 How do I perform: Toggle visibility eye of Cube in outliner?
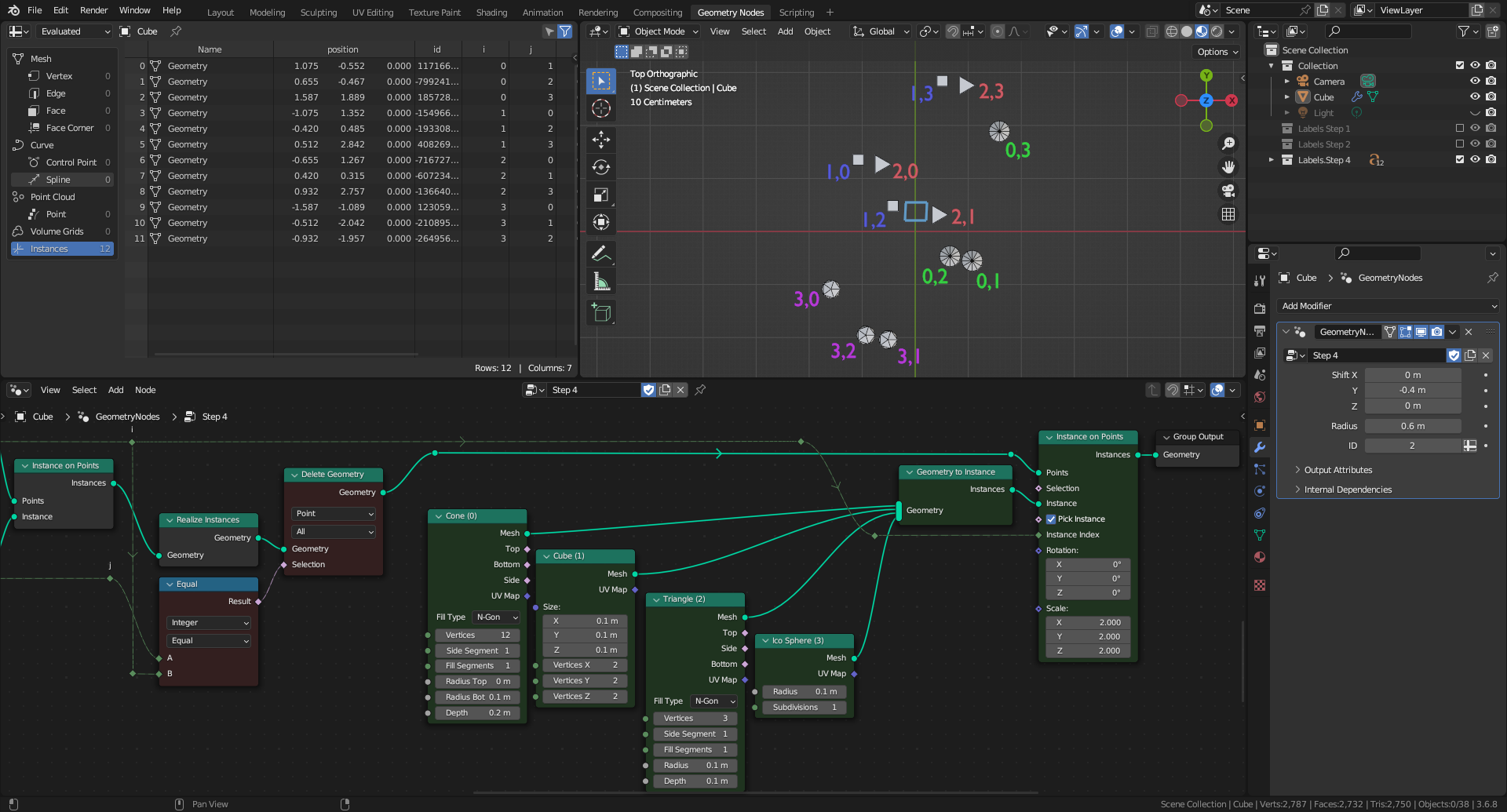click(x=1475, y=96)
